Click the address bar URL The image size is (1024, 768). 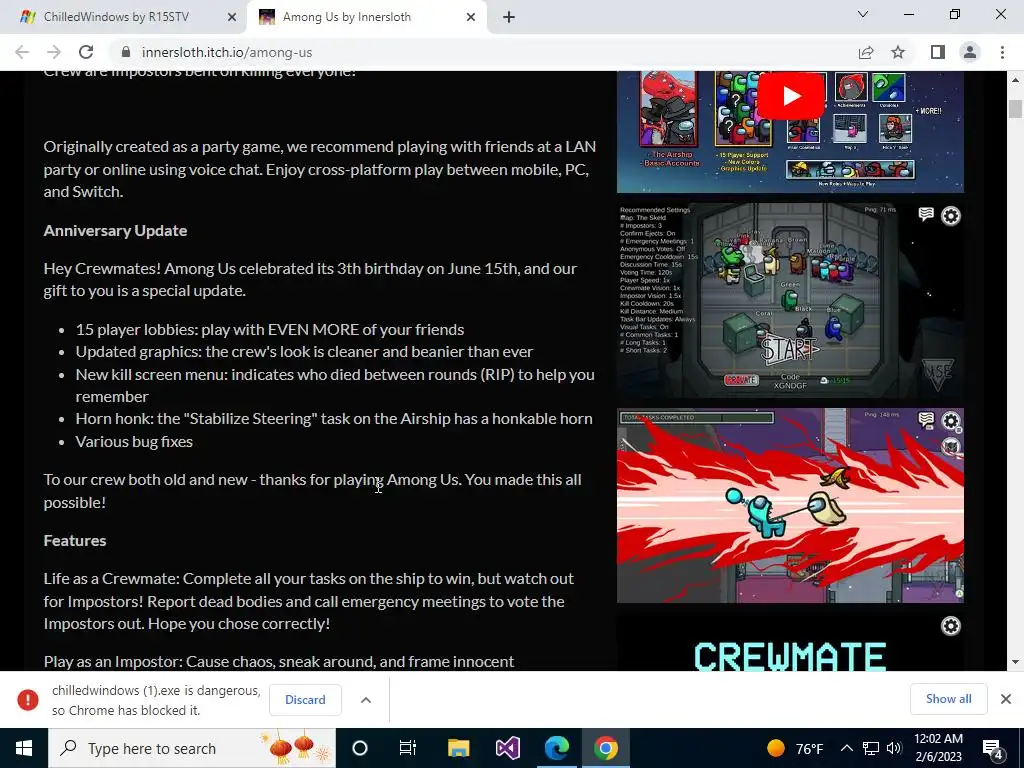click(227, 52)
